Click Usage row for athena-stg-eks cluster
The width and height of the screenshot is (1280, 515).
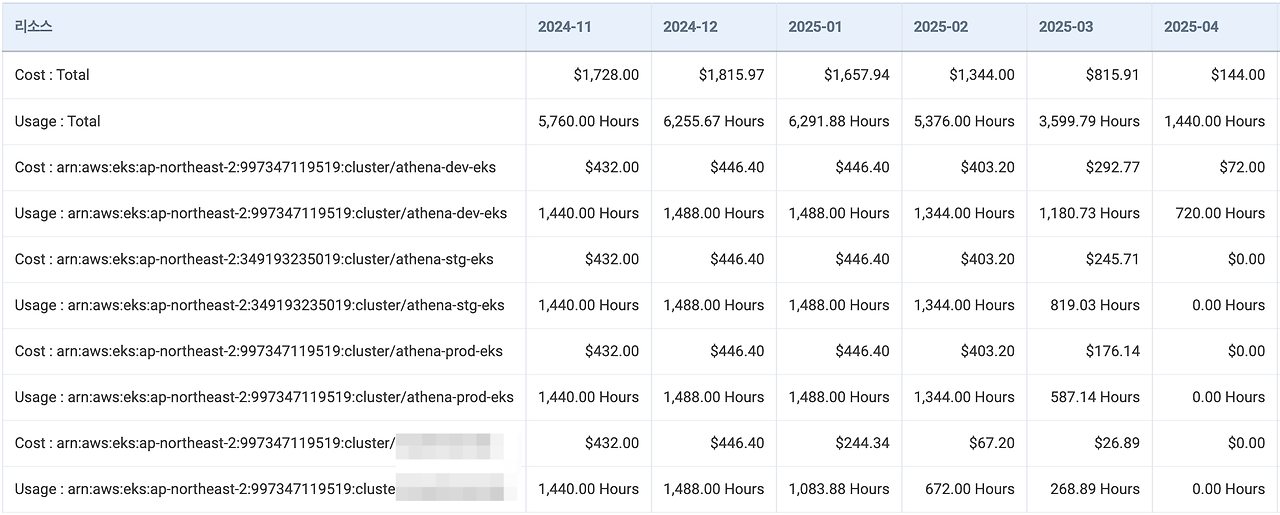[640, 305]
